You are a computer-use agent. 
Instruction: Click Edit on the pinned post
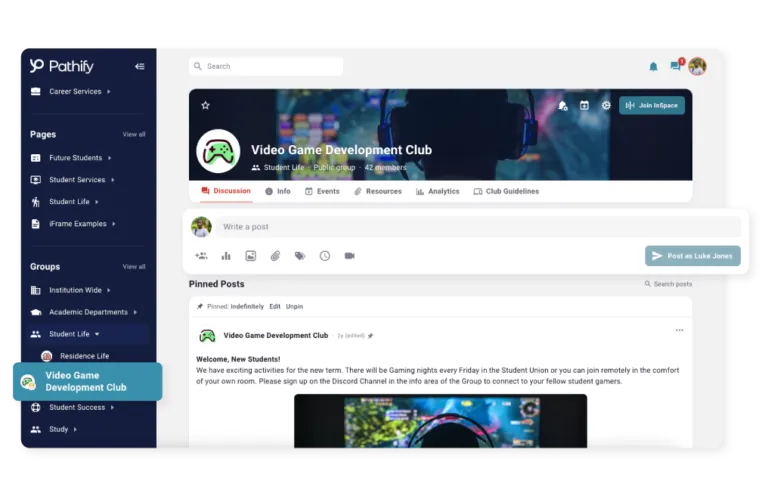(x=275, y=306)
